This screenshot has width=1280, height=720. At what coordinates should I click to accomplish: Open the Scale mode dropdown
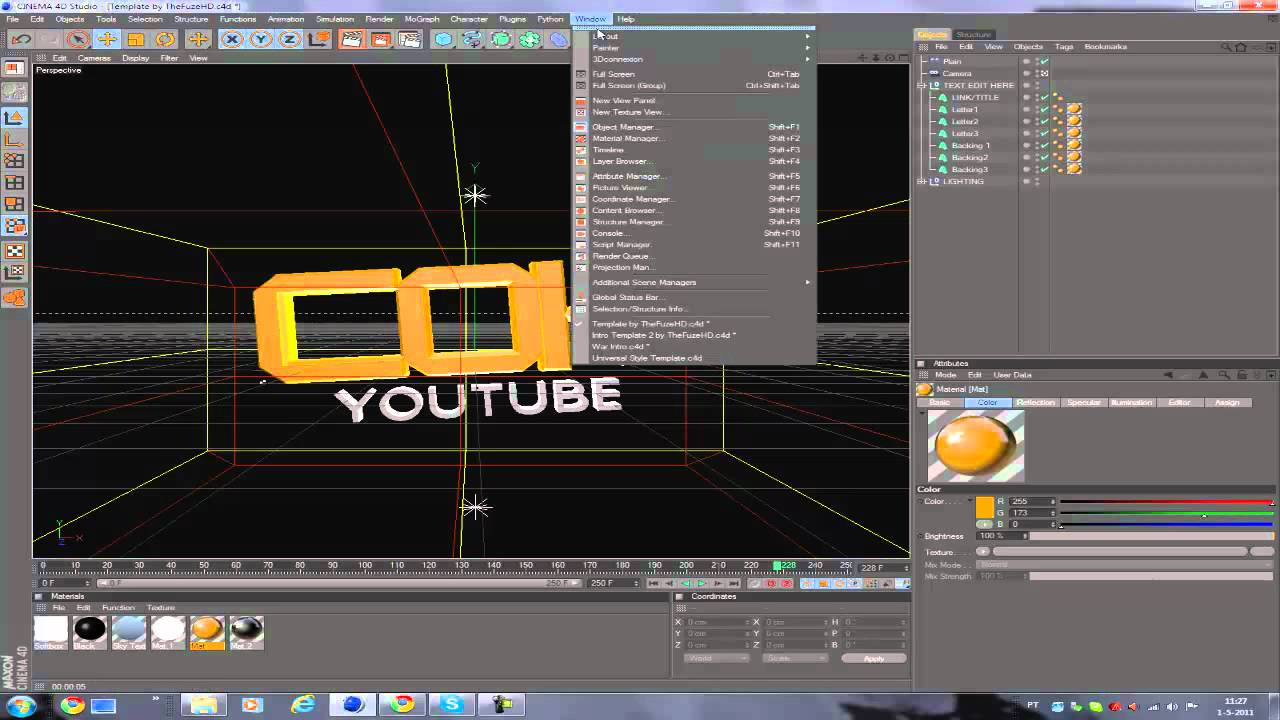pyautogui.click(x=794, y=658)
